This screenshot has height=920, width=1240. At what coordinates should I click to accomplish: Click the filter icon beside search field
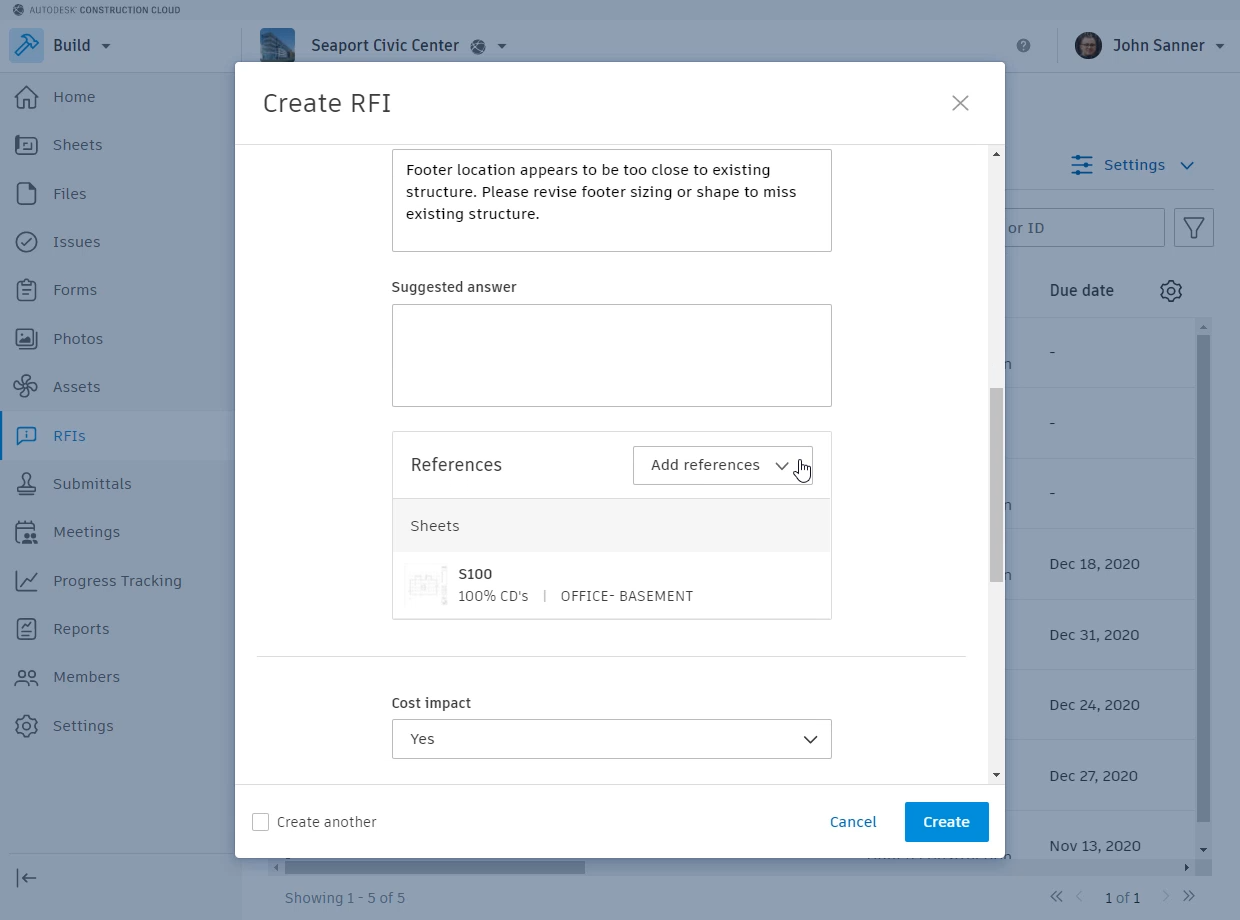coord(1193,227)
